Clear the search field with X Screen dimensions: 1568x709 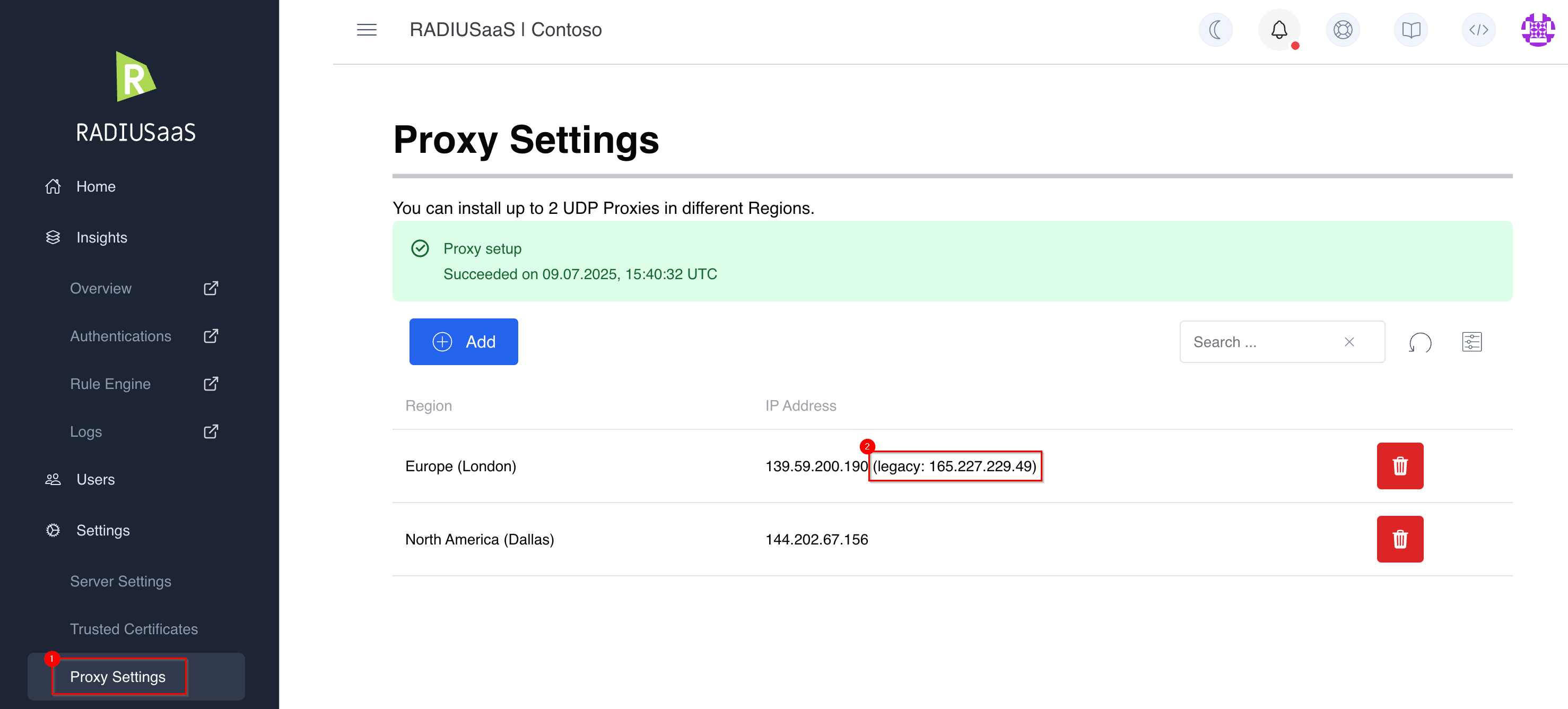(x=1349, y=342)
